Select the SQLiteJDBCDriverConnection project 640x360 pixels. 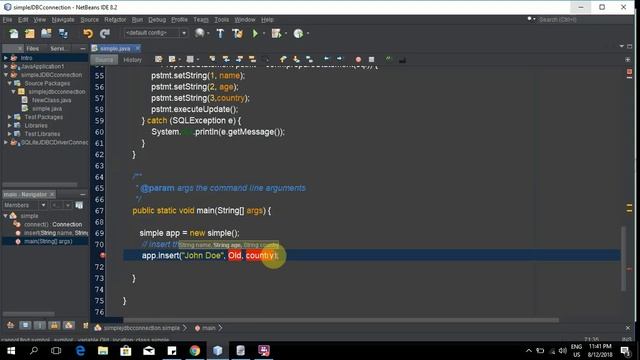54,142
